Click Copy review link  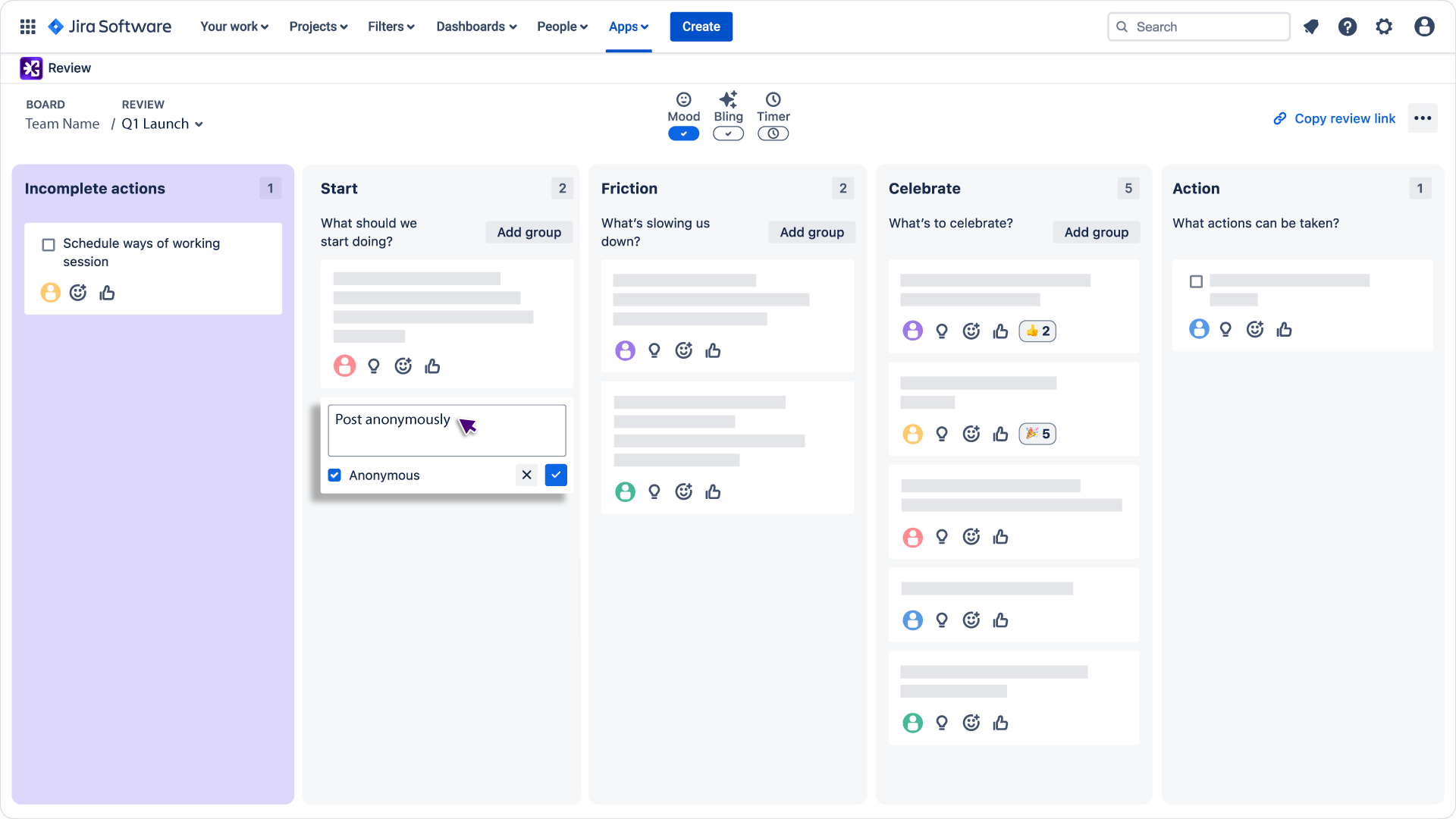[x=1335, y=118]
